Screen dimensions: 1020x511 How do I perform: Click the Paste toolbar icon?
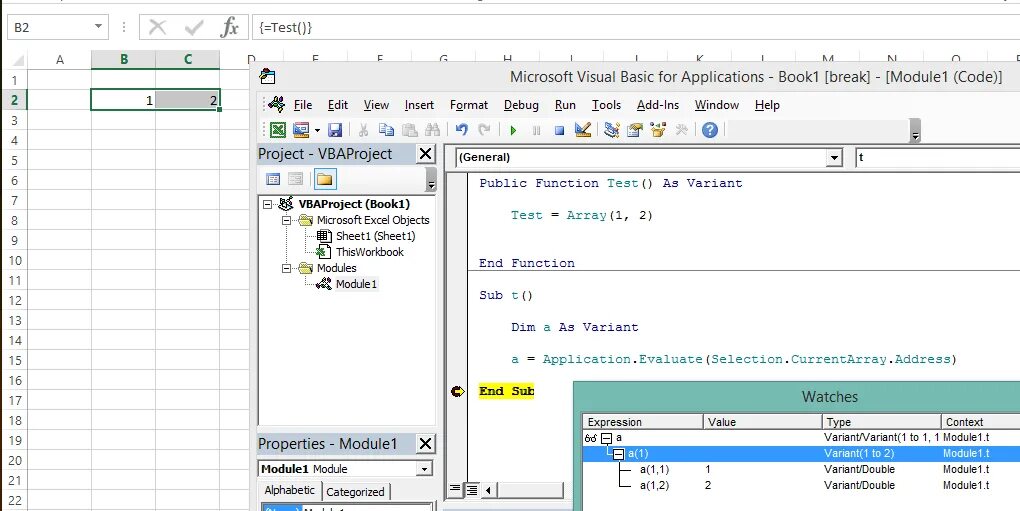click(x=409, y=130)
